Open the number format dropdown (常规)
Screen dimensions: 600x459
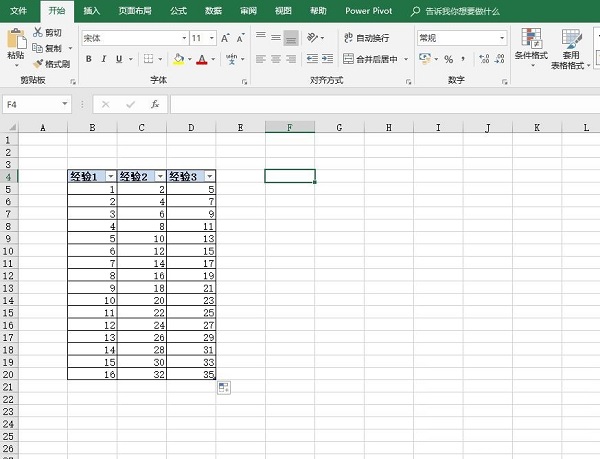pyautogui.click(x=502, y=38)
